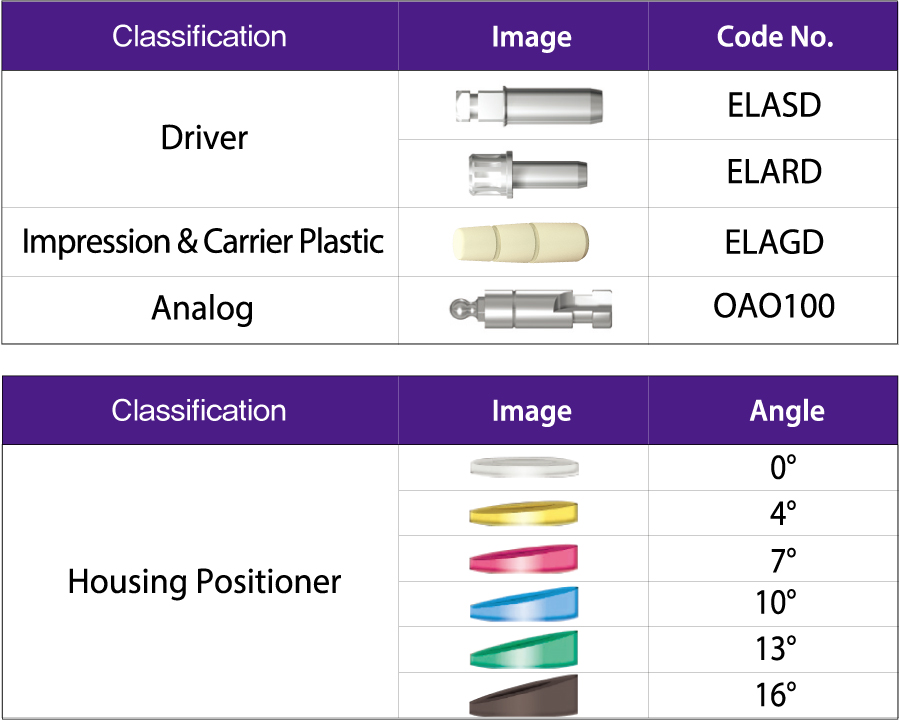This screenshot has height=724, width=900.
Task: Click the ELAGD code text
Action: tap(774, 242)
